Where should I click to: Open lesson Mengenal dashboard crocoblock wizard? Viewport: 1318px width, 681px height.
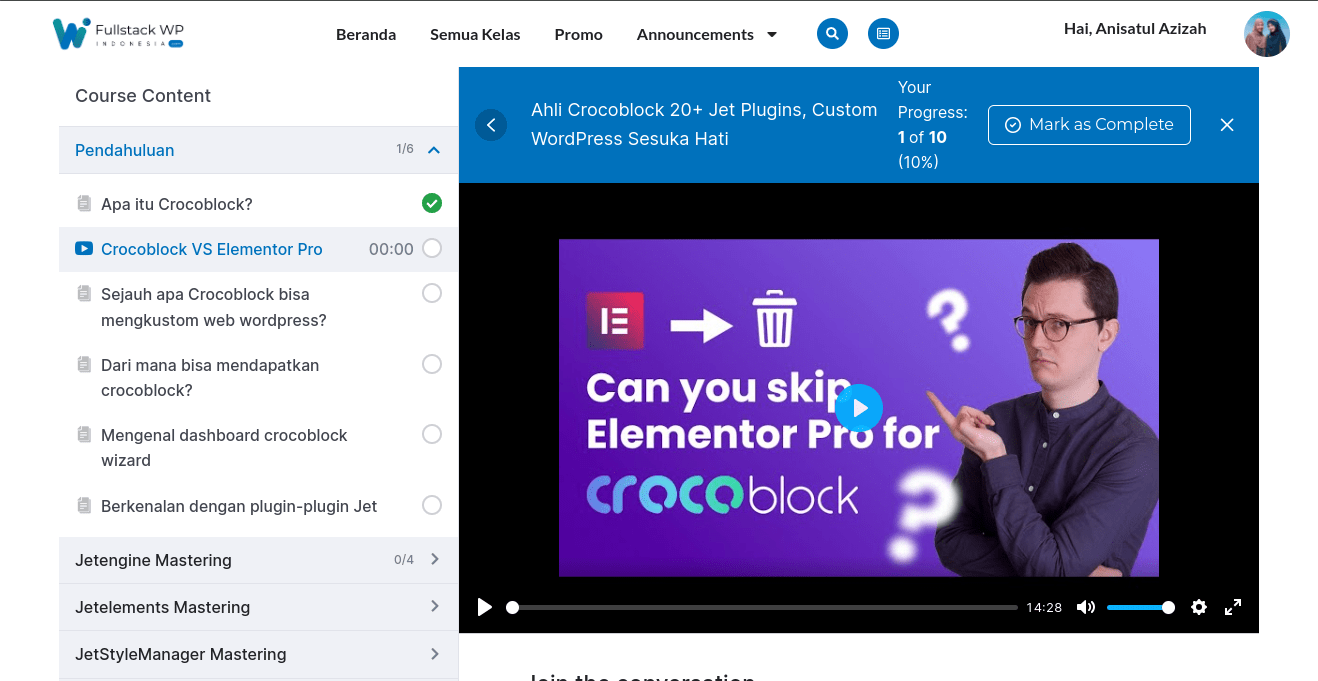224,448
